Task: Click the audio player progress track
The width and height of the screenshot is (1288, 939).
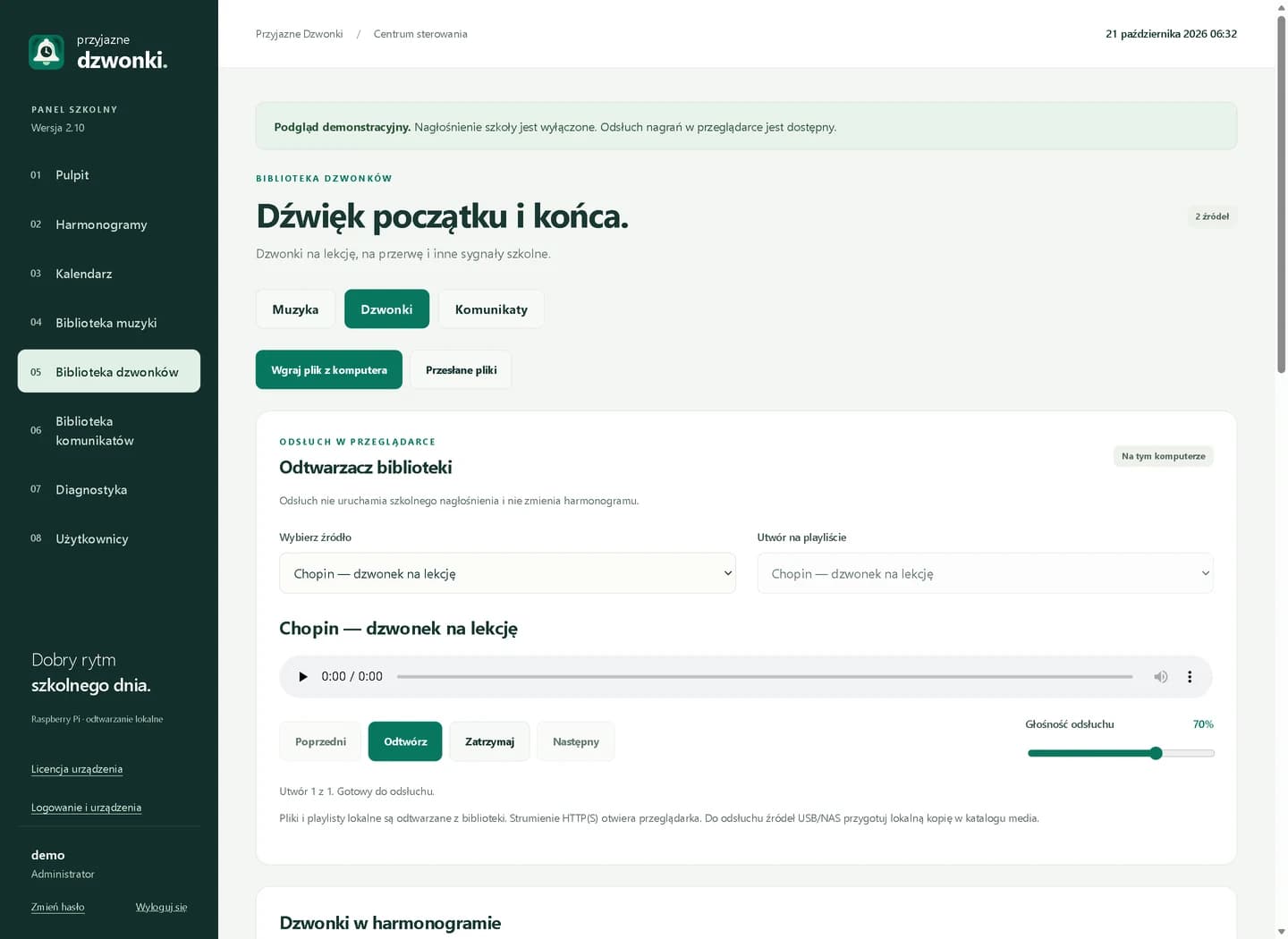Action: [x=765, y=677]
